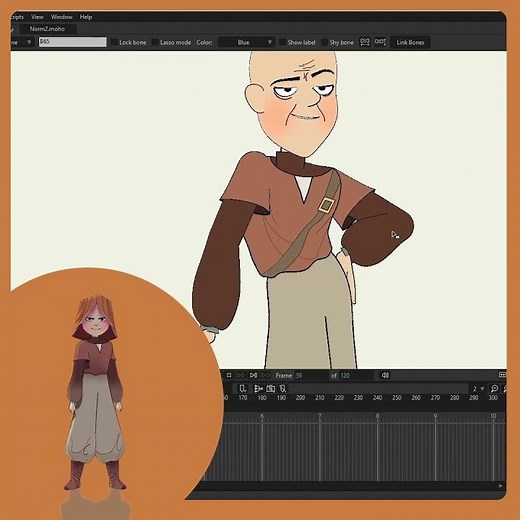Image resolution: width=520 pixels, height=520 pixels.
Task: Click the second bone icon beside Link Bones
Action: point(380,42)
